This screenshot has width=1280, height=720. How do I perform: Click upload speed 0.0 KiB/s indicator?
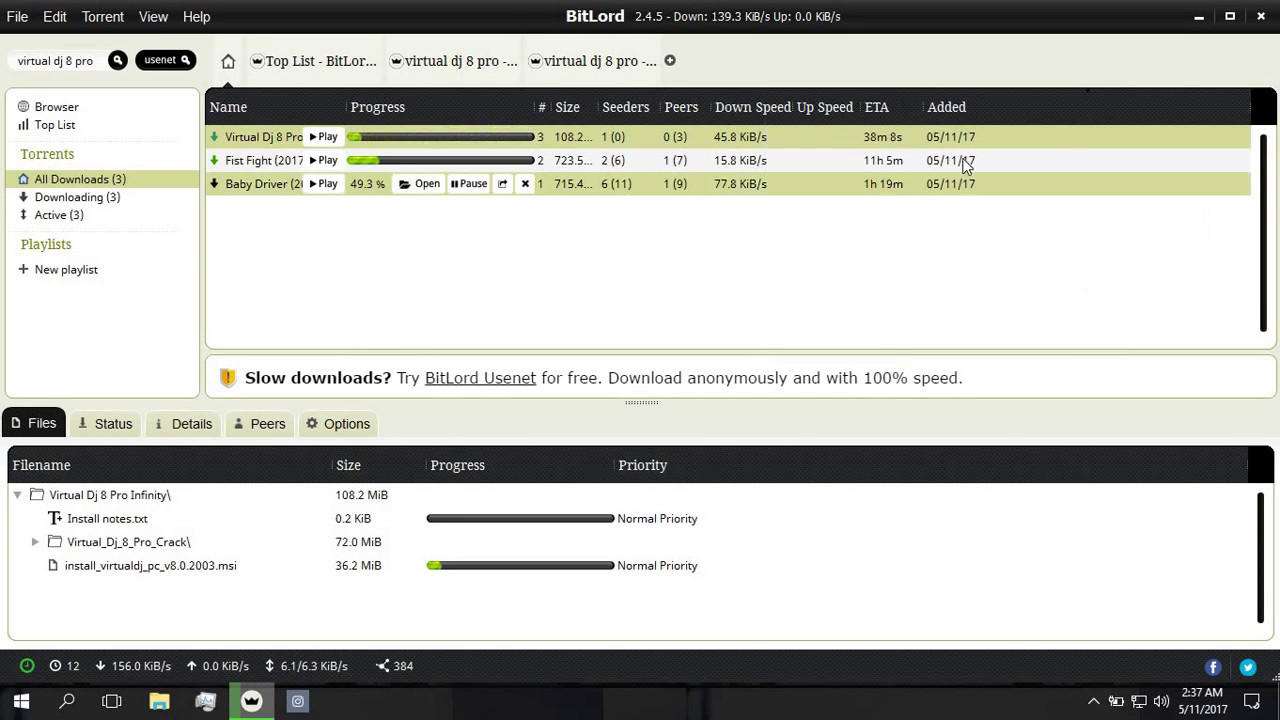pos(218,666)
